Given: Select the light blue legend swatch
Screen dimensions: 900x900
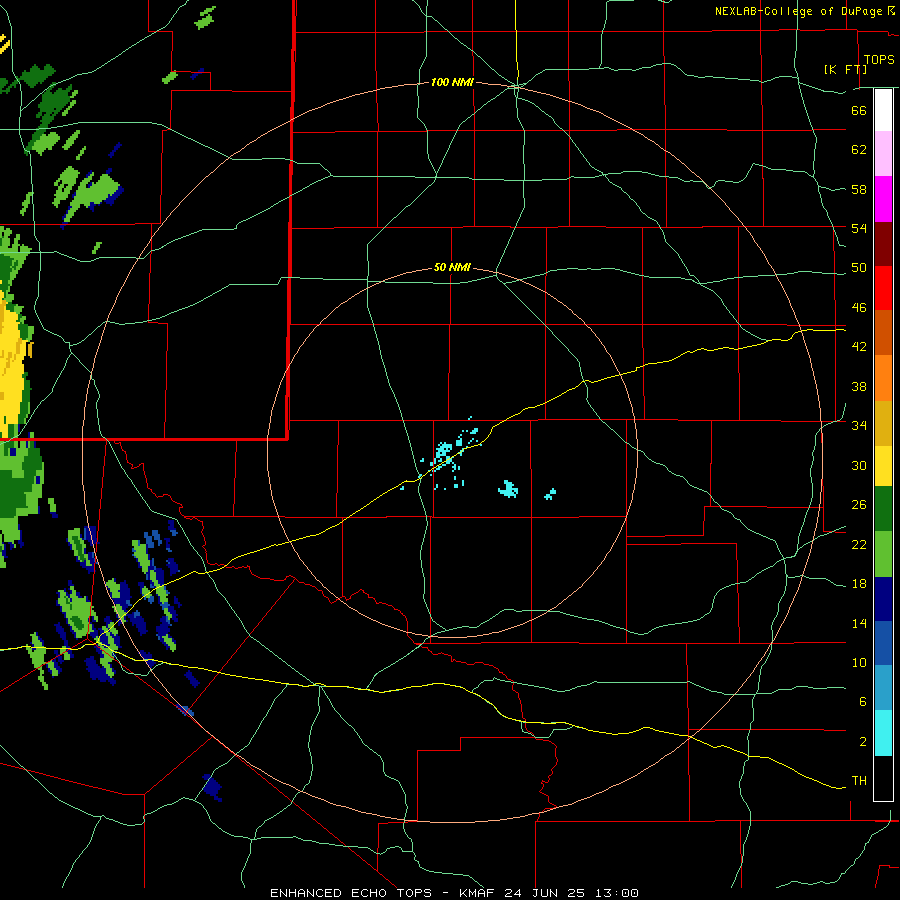Looking at the screenshot, I should coord(883,688).
